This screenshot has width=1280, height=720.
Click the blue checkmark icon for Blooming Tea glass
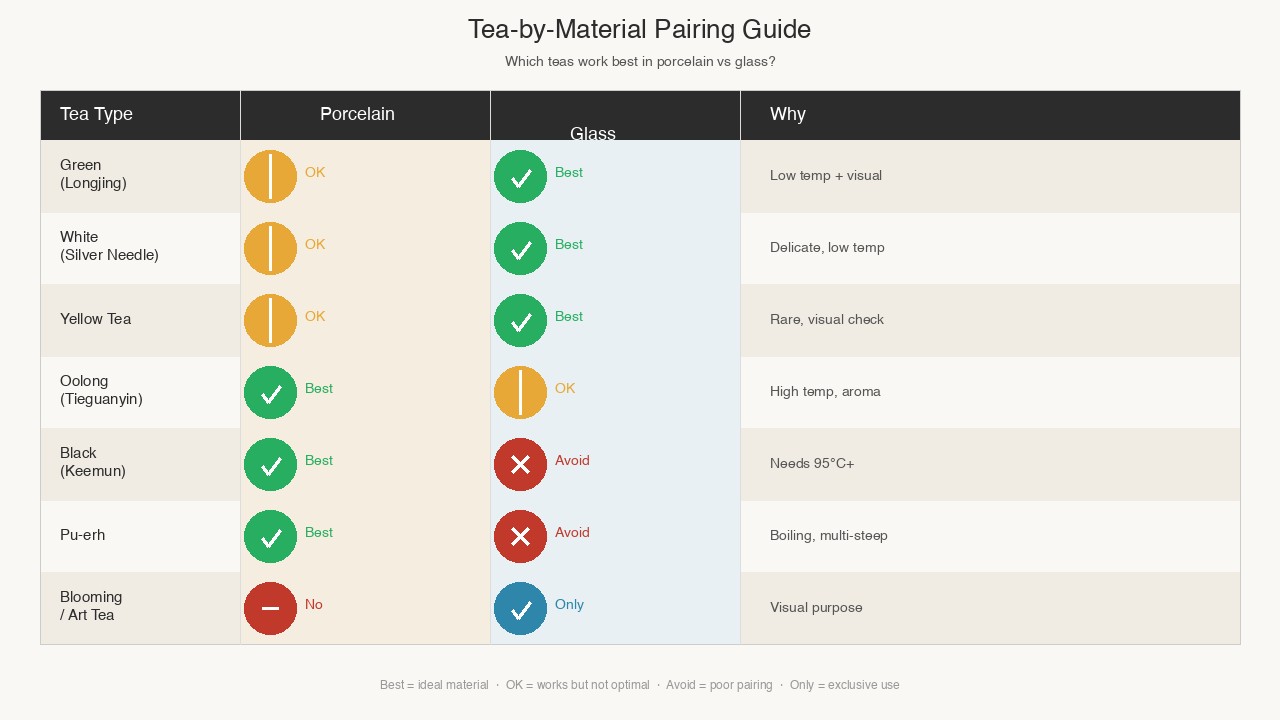click(520, 608)
